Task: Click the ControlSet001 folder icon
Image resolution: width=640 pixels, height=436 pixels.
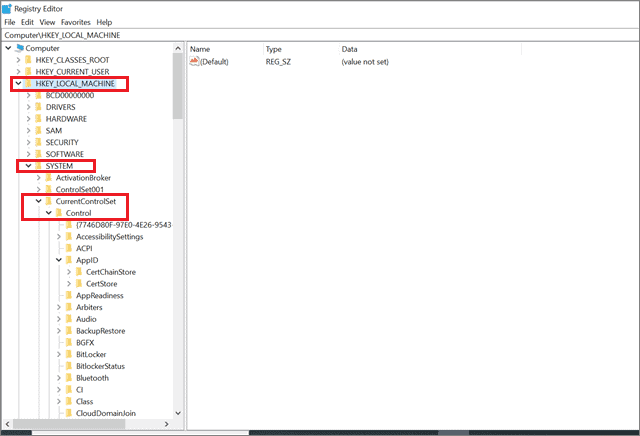Action: click(x=49, y=189)
